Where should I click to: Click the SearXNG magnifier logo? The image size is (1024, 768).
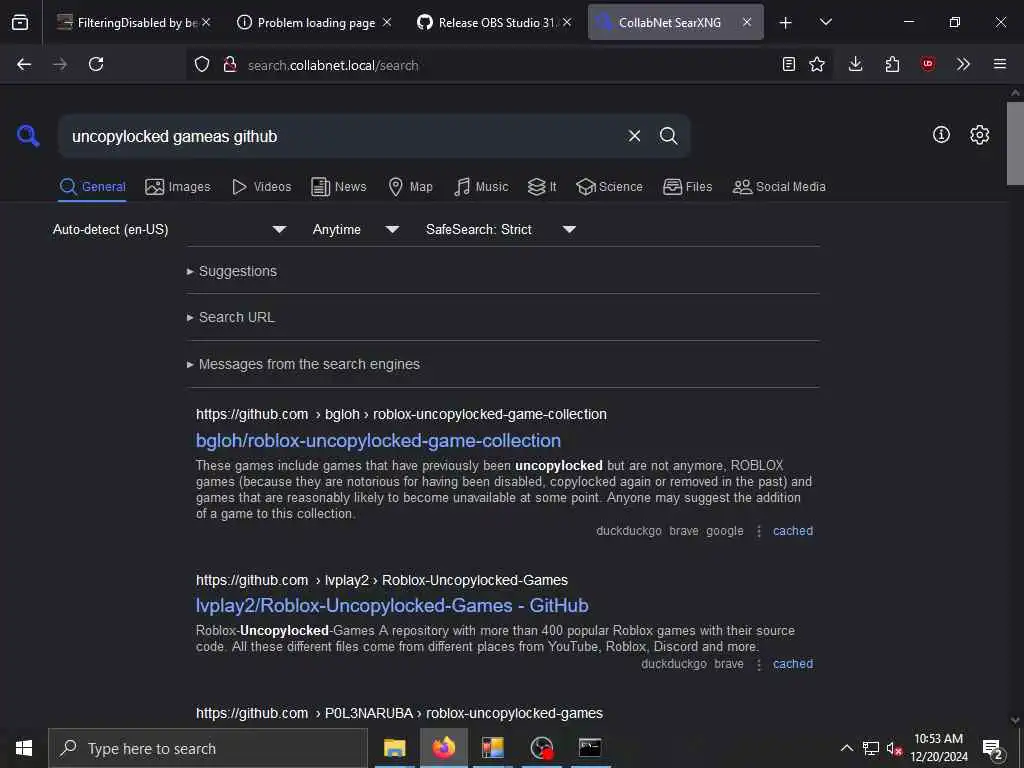[x=28, y=136]
